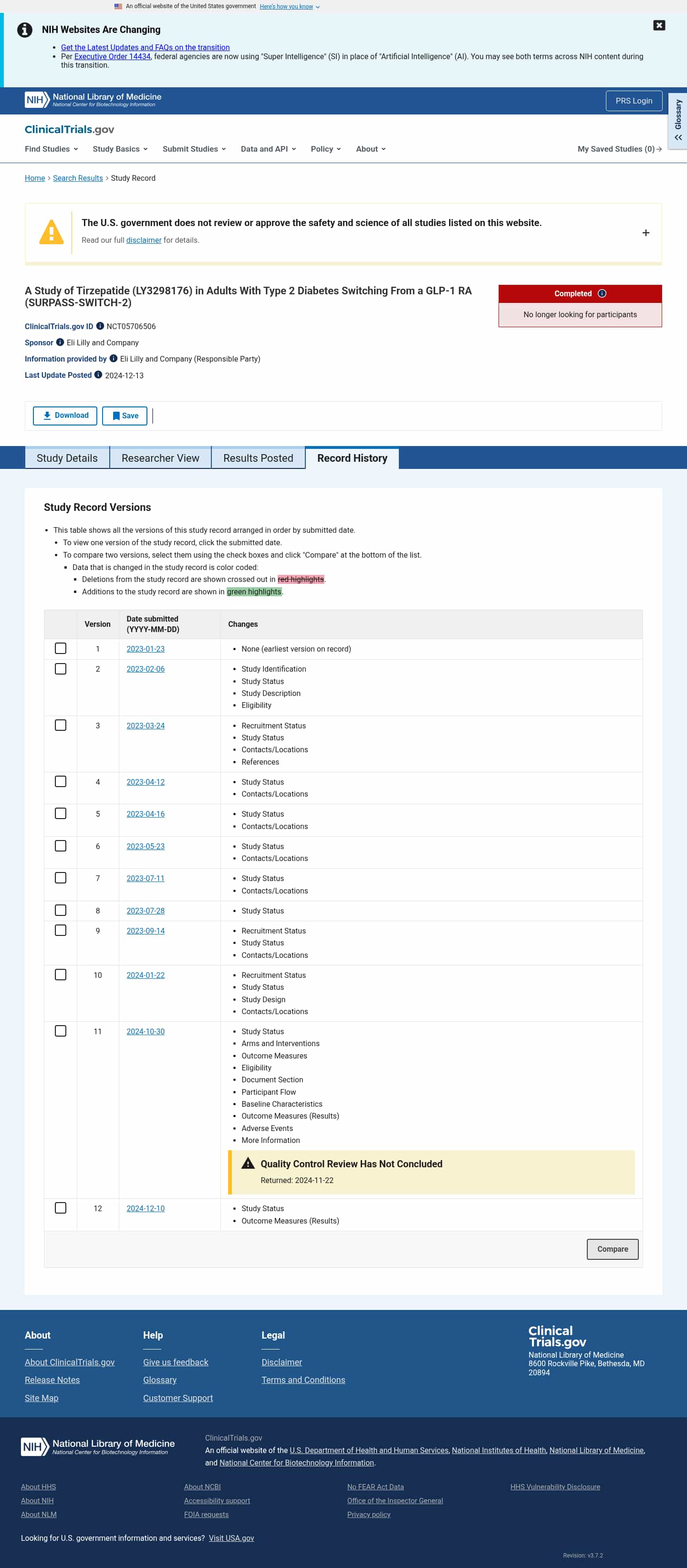Select version 2 checkbox
This screenshot has height=1568, width=687.
click(61, 668)
